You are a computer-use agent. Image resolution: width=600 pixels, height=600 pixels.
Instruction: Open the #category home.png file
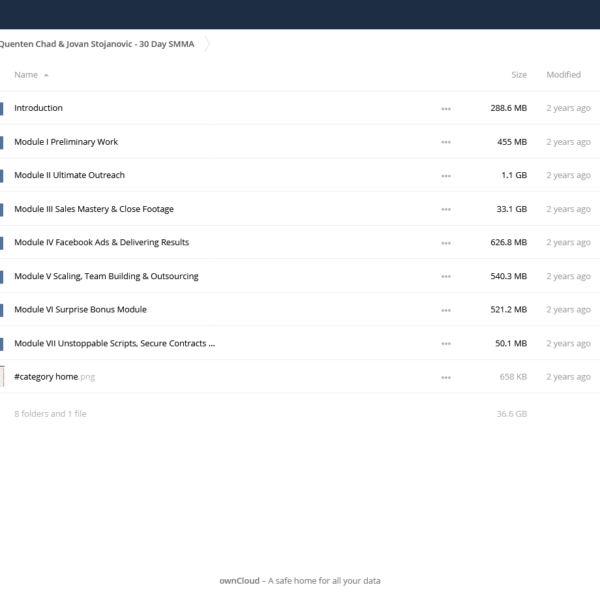55,377
